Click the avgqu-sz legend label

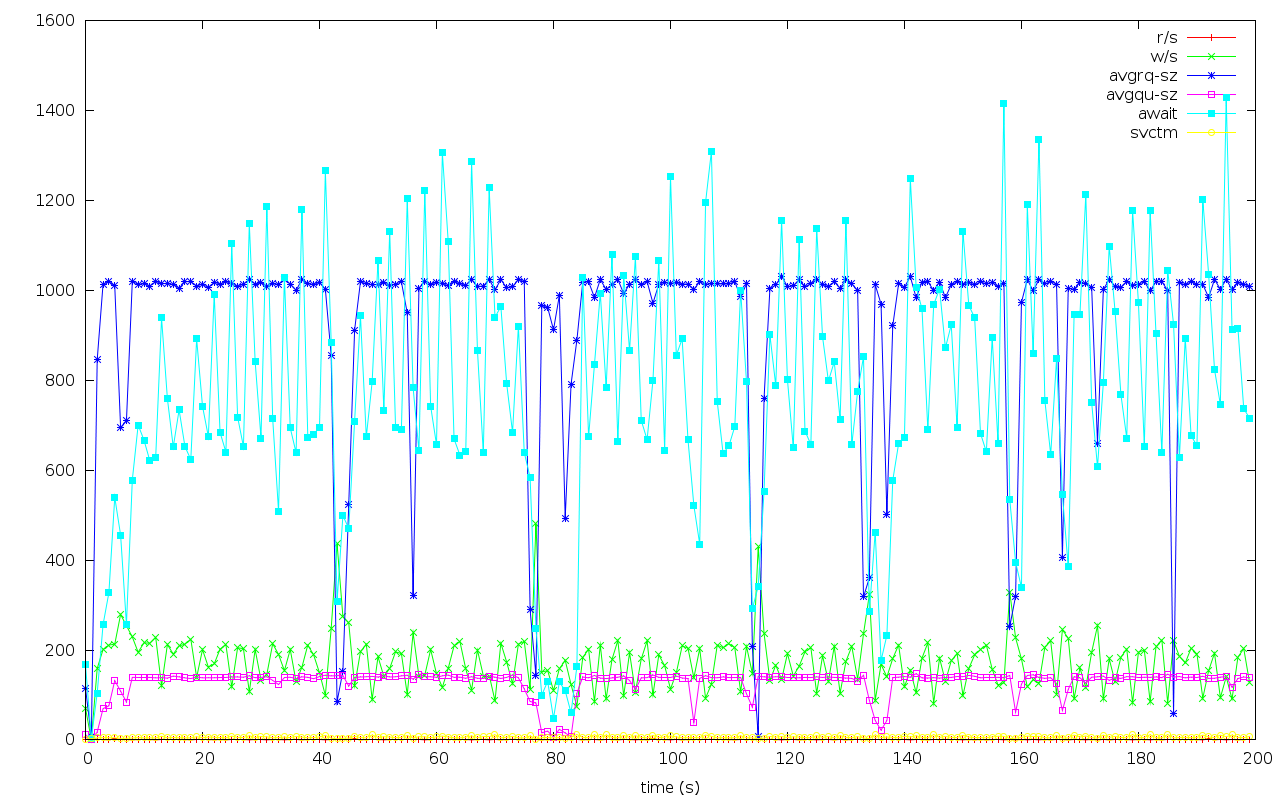(x=1142, y=94)
